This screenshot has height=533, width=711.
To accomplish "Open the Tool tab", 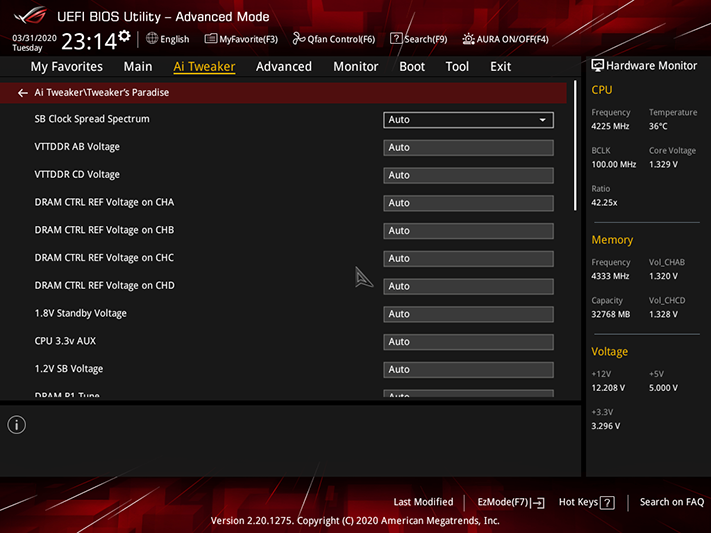I will coord(457,67).
